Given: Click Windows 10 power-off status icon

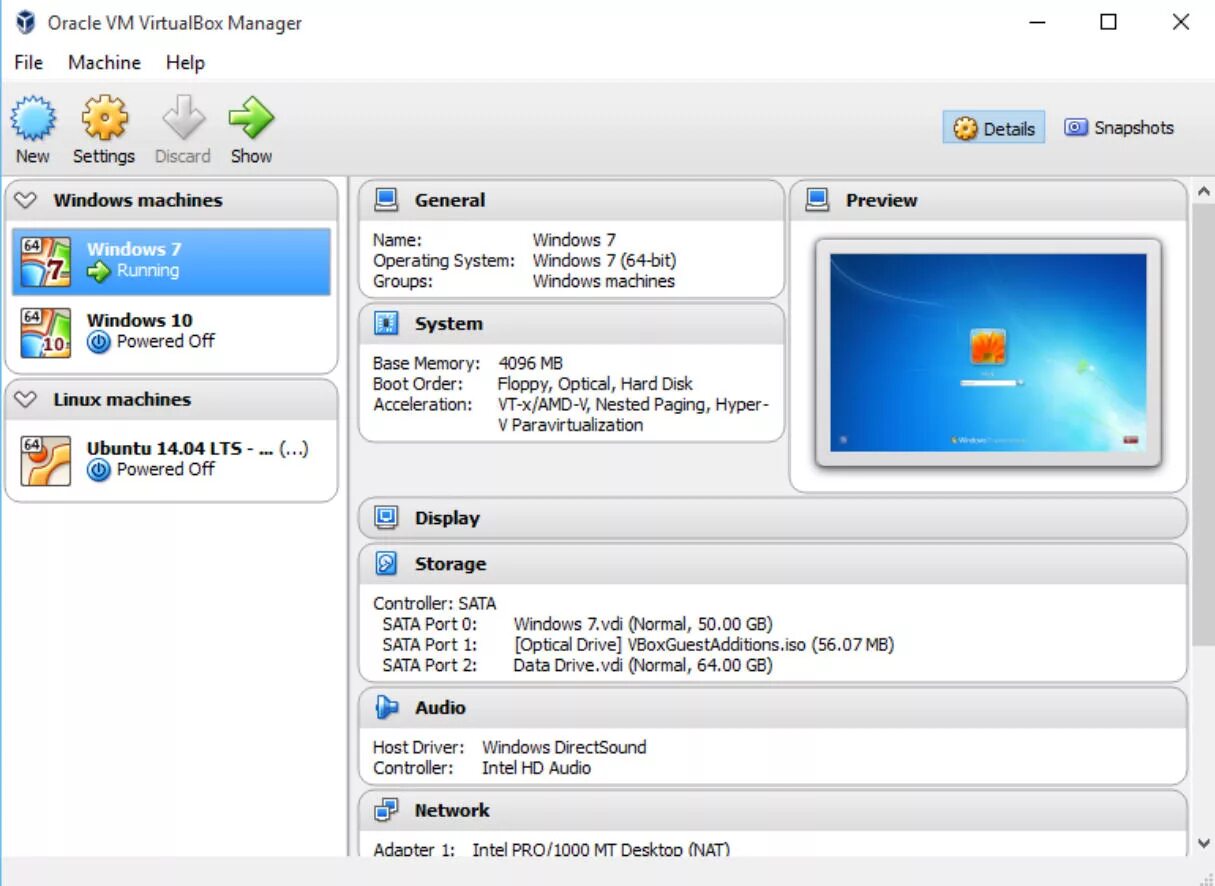Looking at the screenshot, I should (x=98, y=342).
